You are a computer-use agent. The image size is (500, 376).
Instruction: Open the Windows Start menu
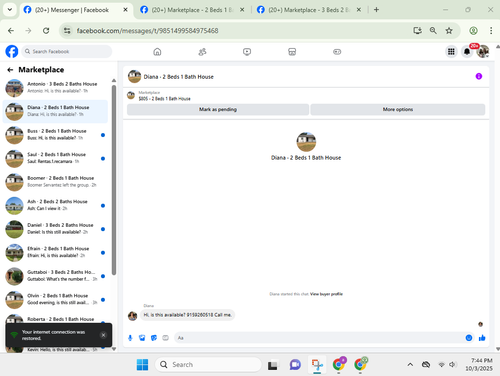click(x=142, y=364)
